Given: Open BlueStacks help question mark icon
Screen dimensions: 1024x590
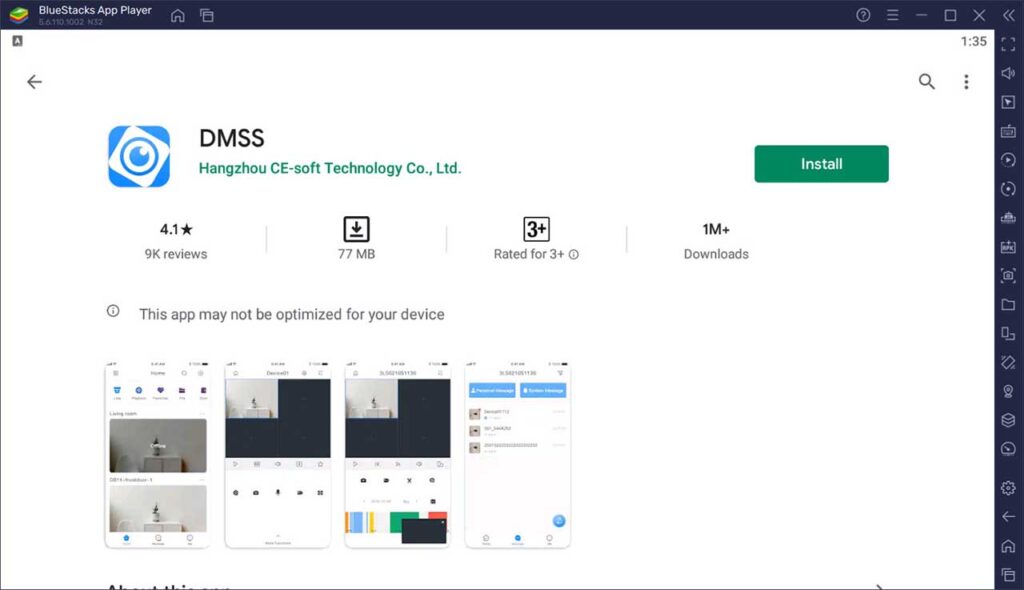Looking at the screenshot, I should [x=863, y=15].
